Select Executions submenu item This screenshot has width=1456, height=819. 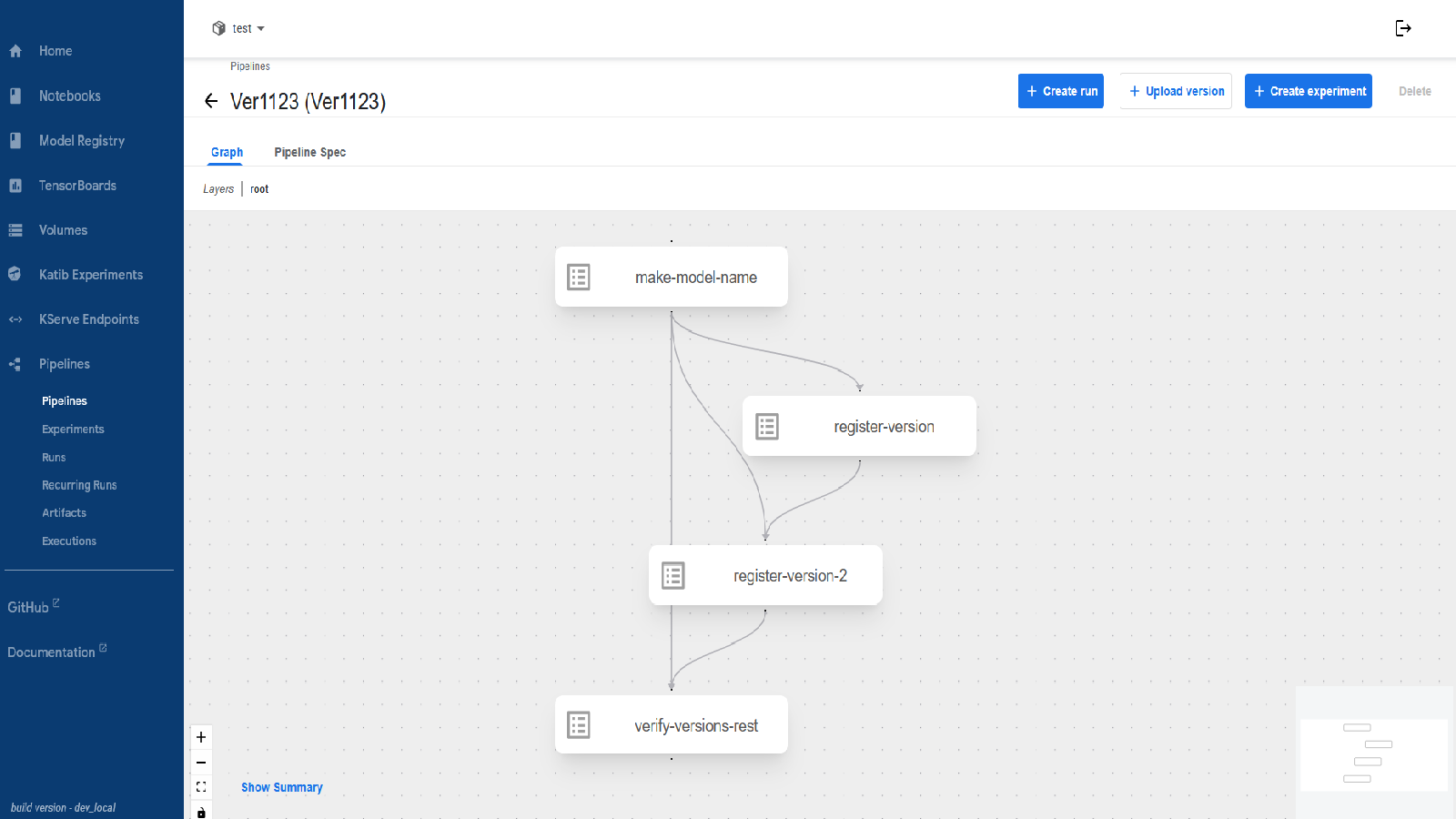coord(69,541)
